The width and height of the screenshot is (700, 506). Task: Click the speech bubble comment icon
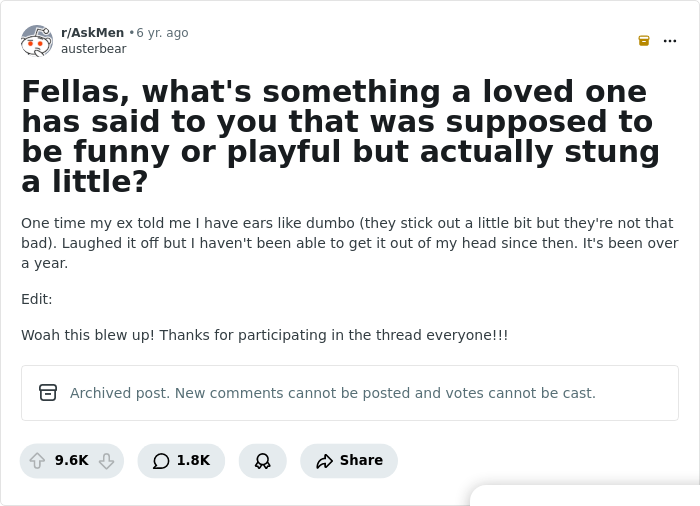point(161,461)
